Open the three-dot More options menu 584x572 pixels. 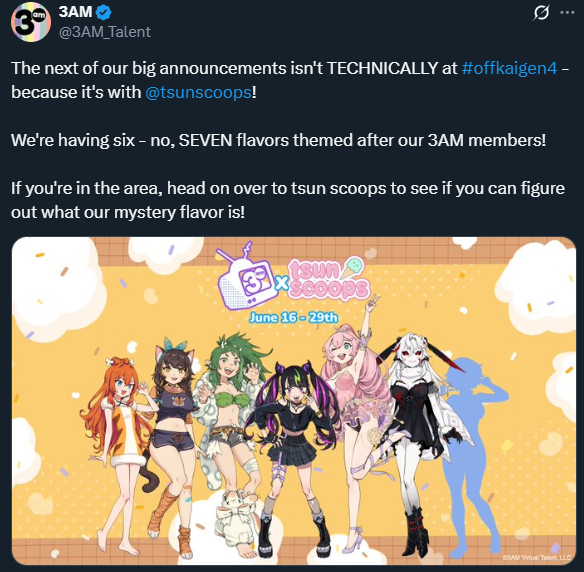point(567,13)
